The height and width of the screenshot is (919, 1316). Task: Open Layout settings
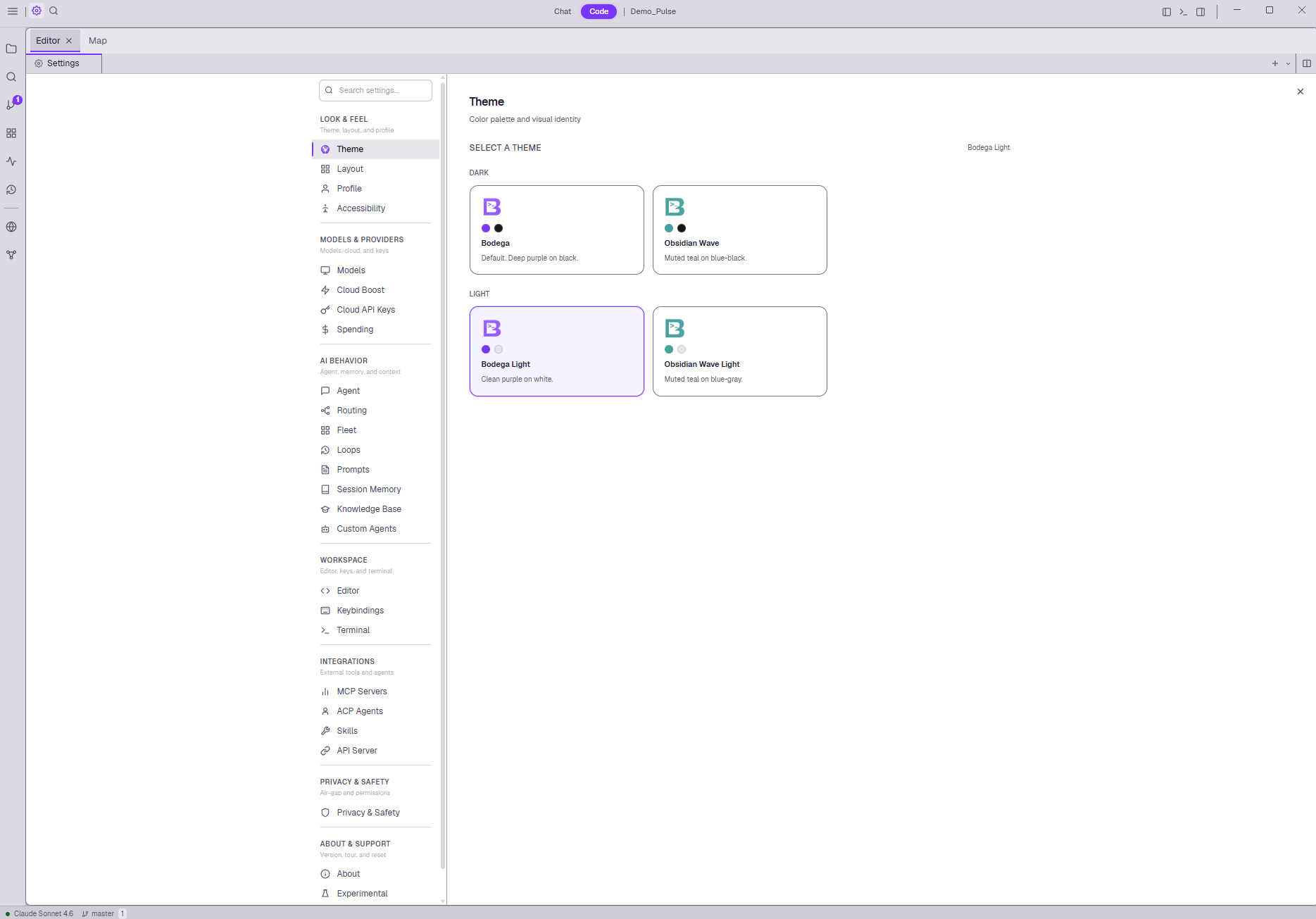(x=375, y=169)
